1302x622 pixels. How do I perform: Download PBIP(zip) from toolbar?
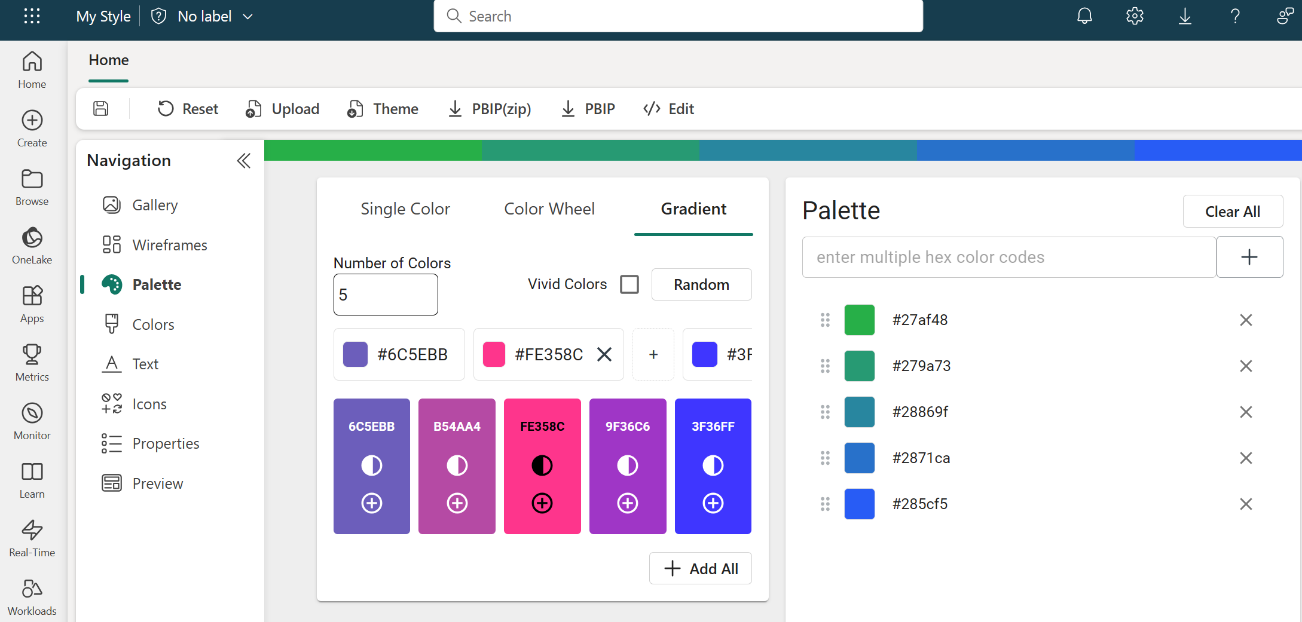pyautogui.click(x=489, y=109)
